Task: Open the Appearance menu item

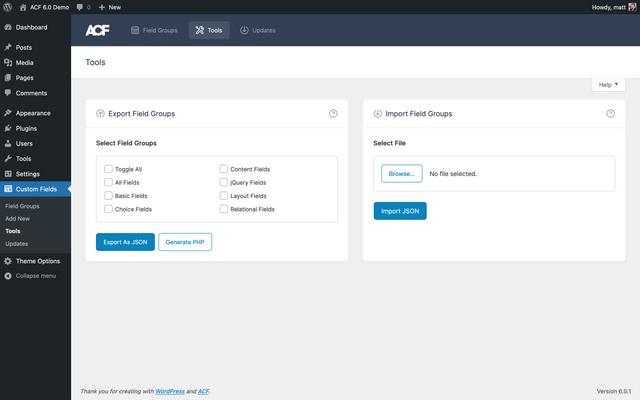Action: pos(35,113)
